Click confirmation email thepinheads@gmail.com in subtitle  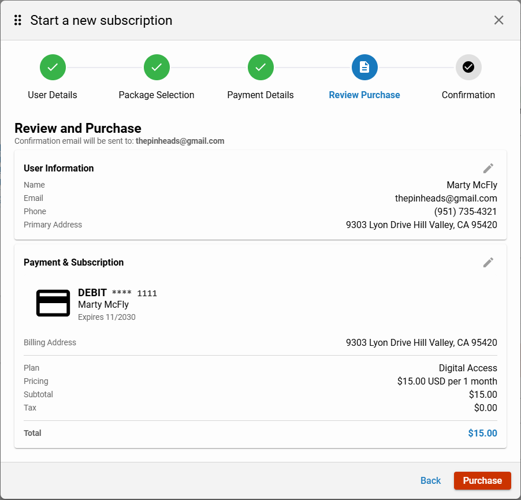click(x=180, y=141)
